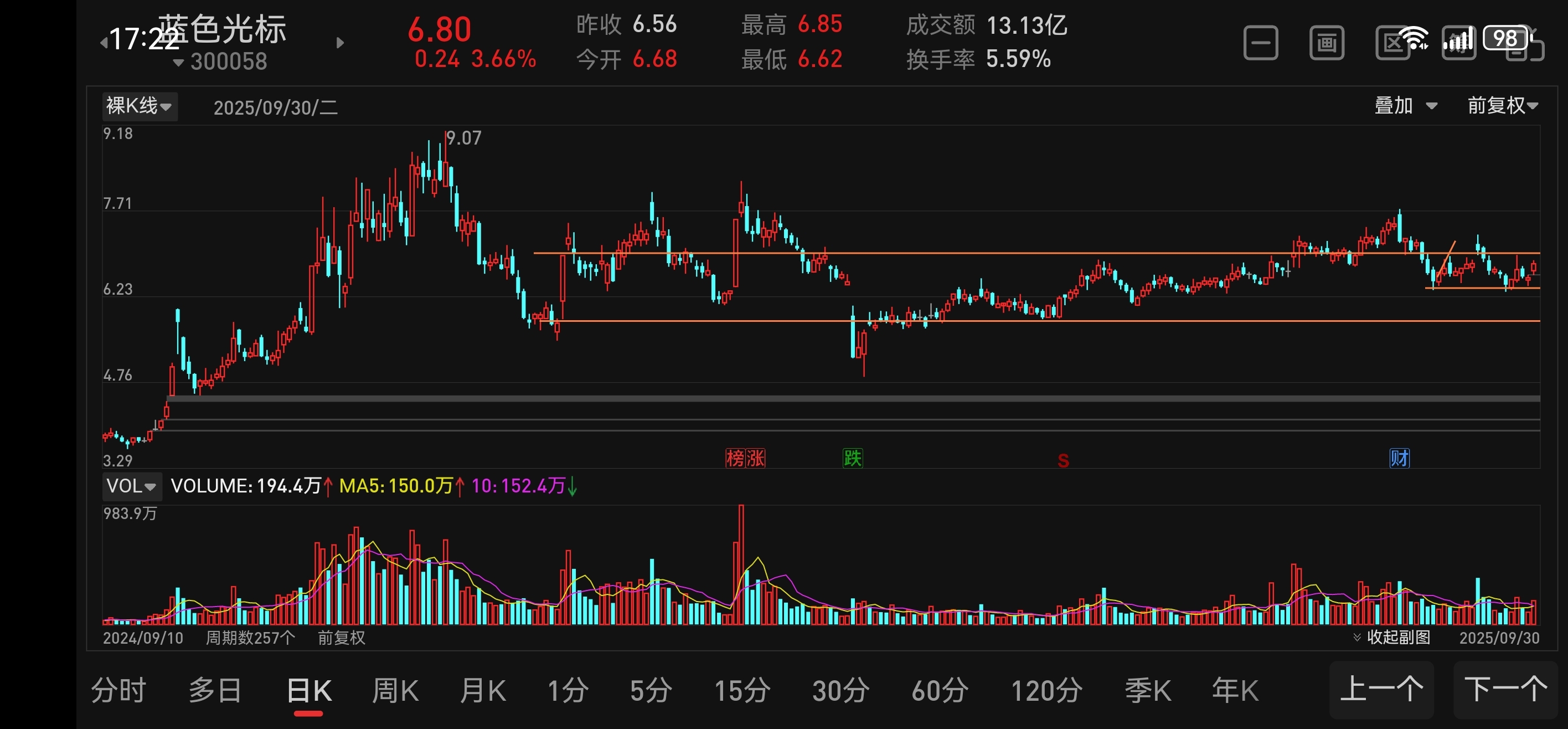Switch to the 分时 intraday tab
The height and width of the screenshot is (729, 1568).
[x=118, y=691]
